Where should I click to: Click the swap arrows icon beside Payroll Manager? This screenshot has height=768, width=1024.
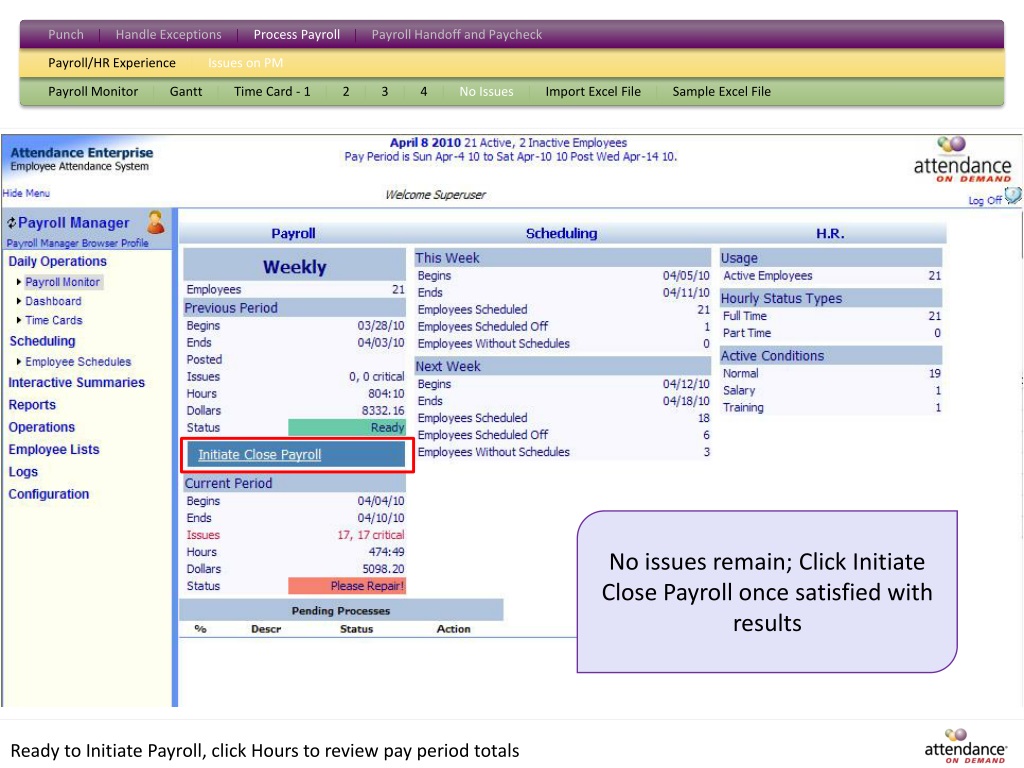pyautogui.click(x=12, y=223)
